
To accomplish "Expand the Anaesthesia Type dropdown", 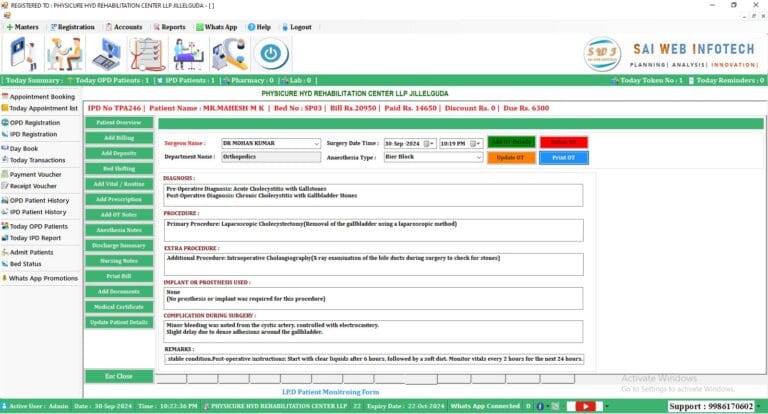I will [x=479, y=157].
